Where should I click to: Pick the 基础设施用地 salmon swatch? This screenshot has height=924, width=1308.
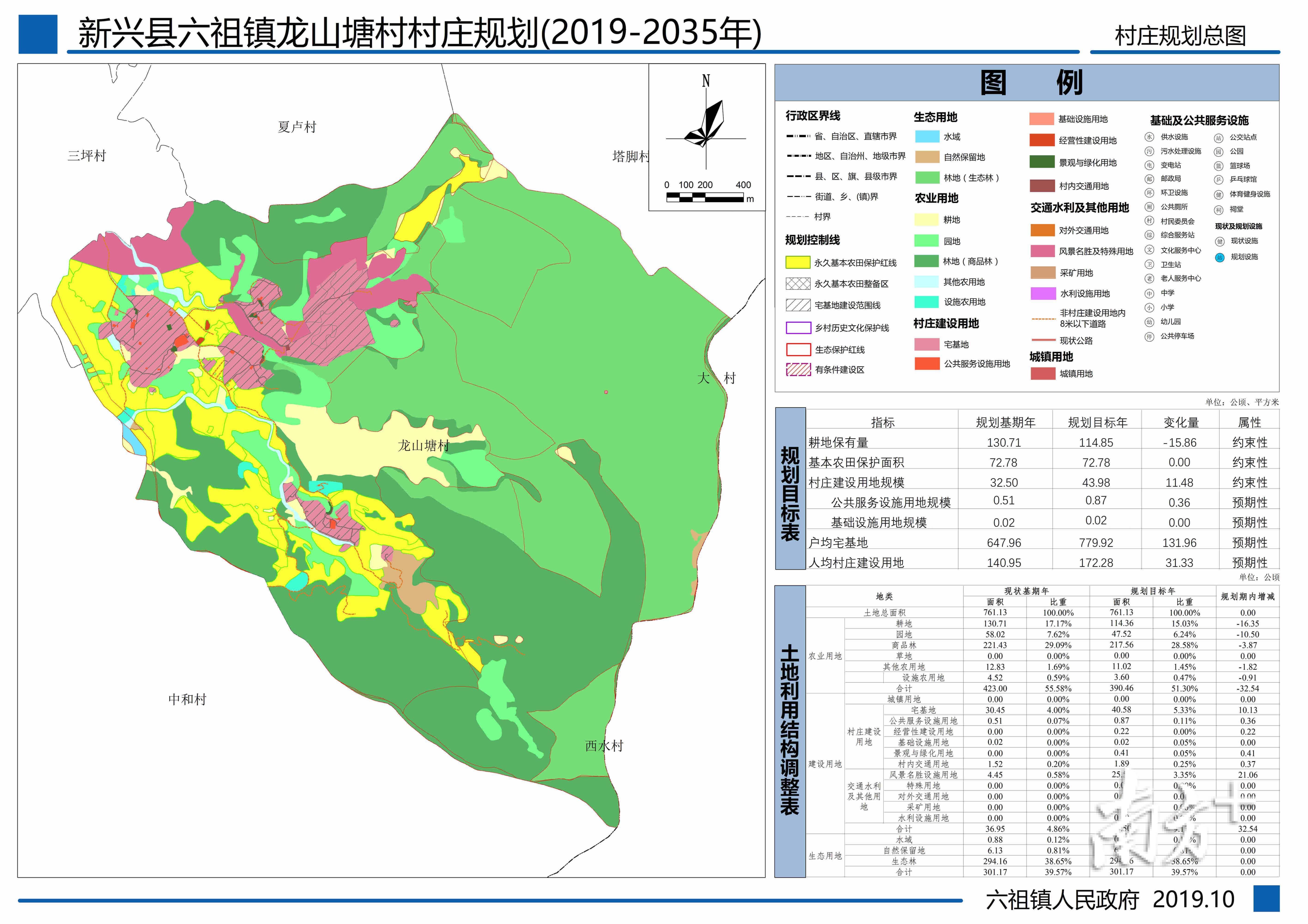[x=1042, y=119]
